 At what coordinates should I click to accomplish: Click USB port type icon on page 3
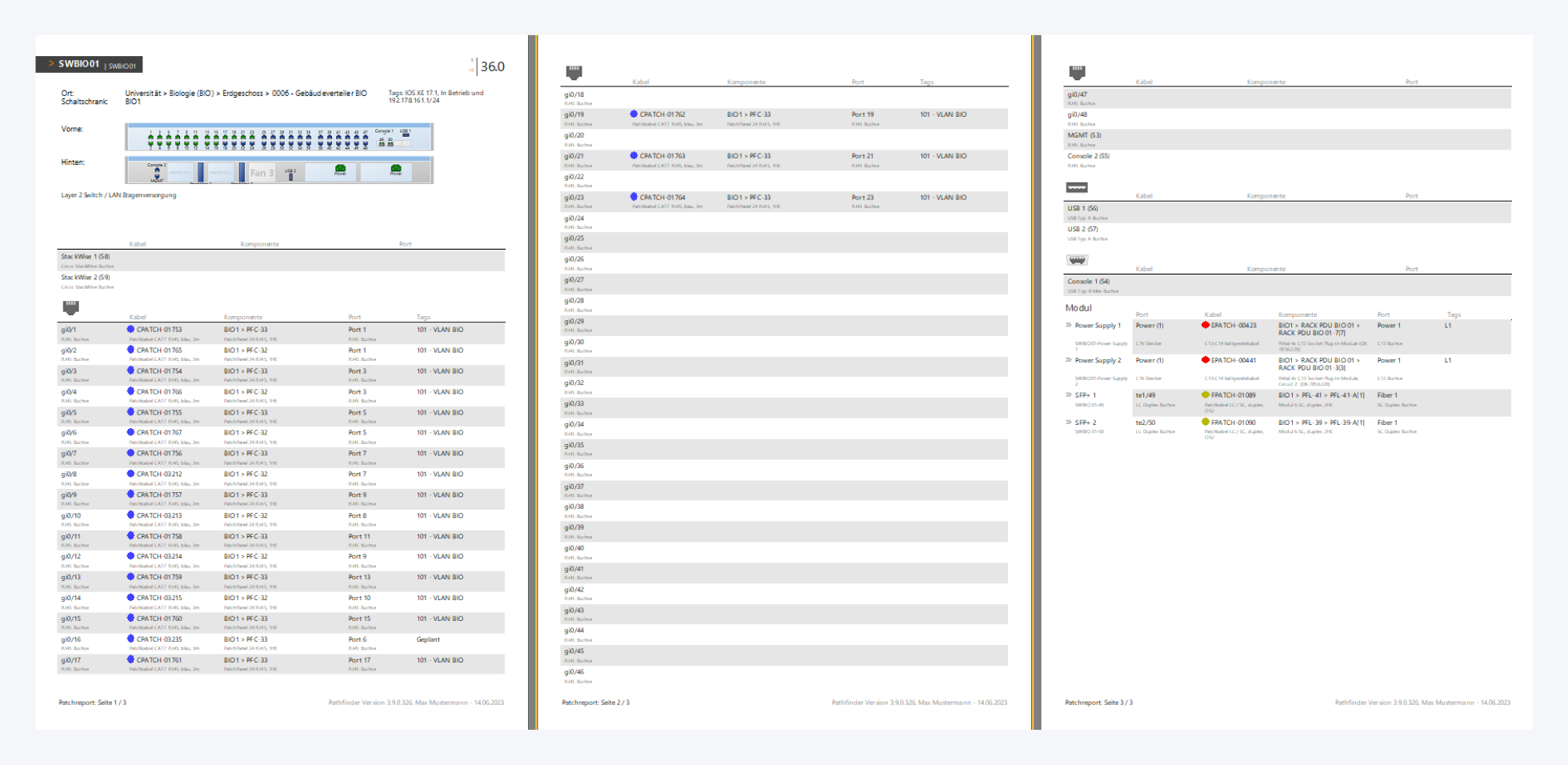pyautogui.click(x=1077, y=188)
